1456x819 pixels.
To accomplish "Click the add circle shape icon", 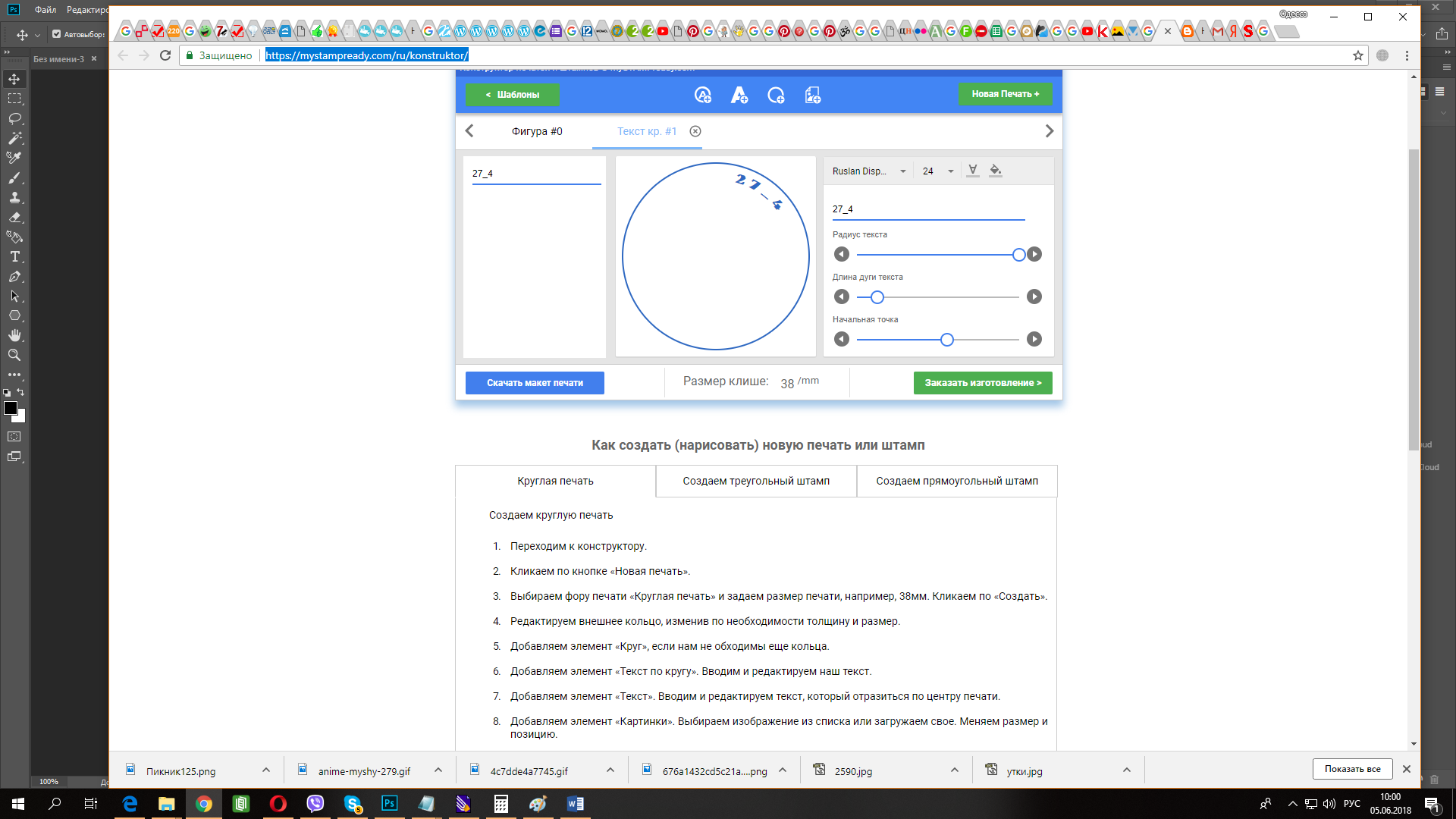I will (x=775, y=95).
